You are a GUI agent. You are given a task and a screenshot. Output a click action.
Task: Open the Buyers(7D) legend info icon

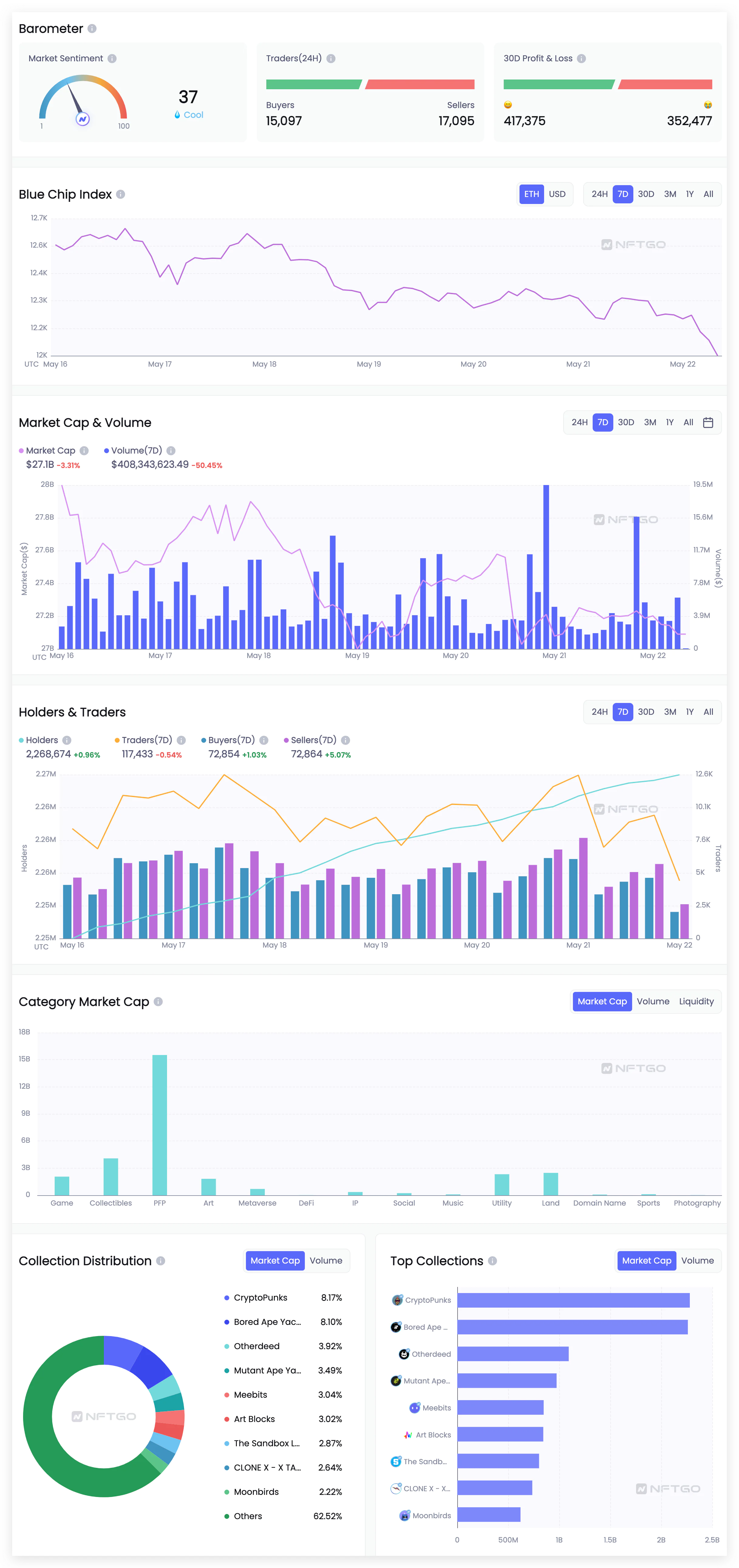tap(264, 740)
